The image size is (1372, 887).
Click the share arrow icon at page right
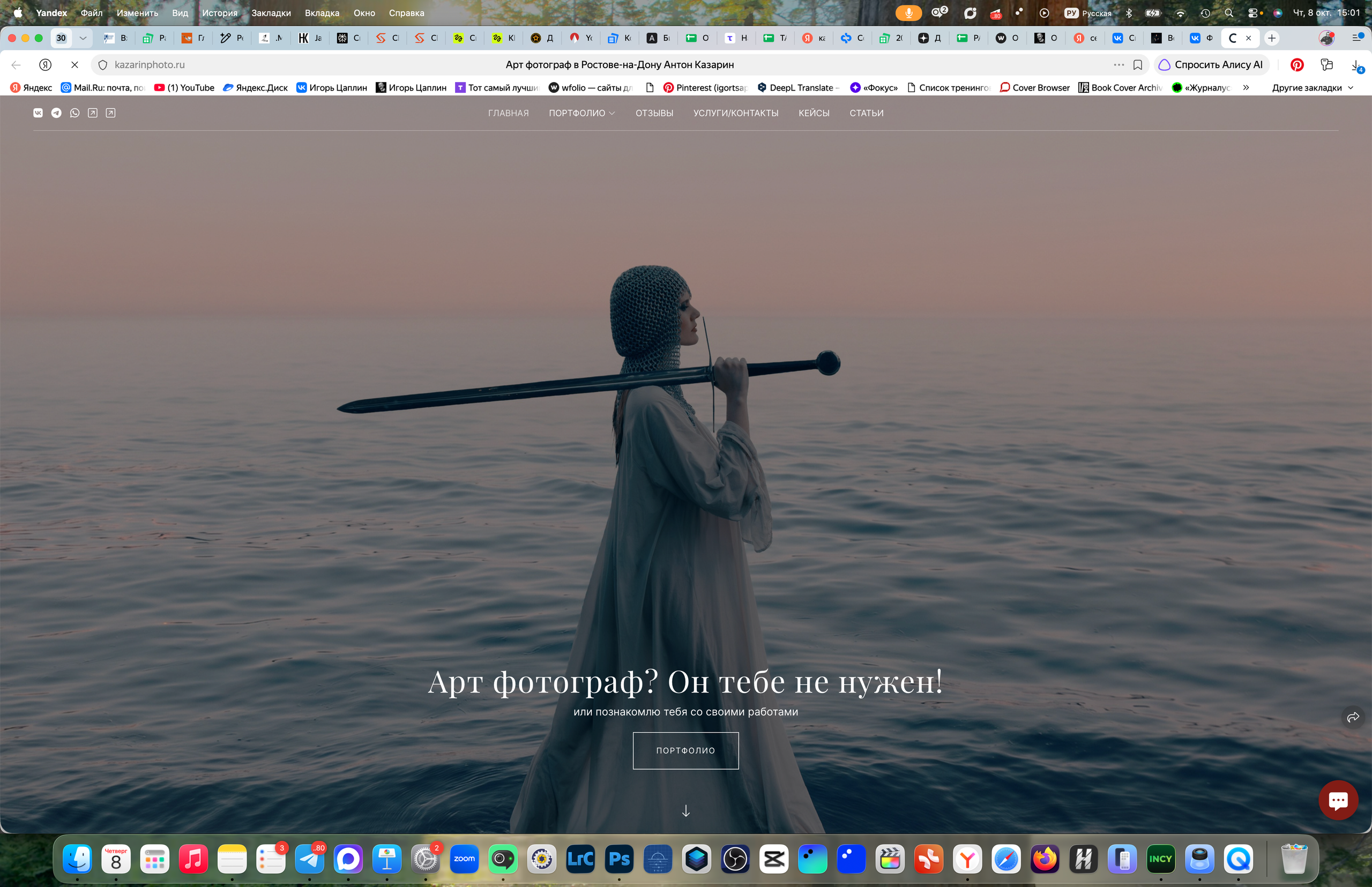click(x=1353, y=717)
